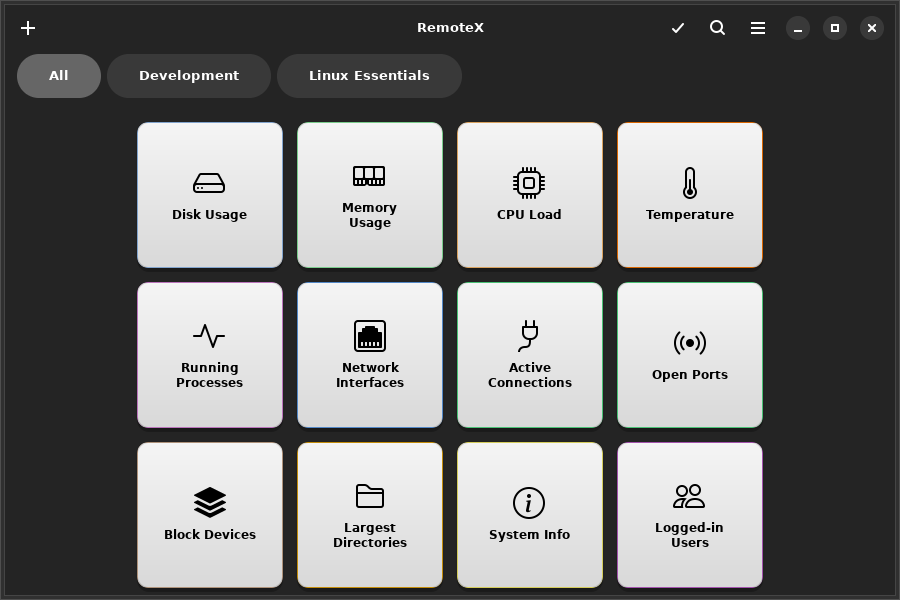Show the System Info tile
Image resolution: width=900 pixels, height=600 pixels.
click(x=530, y=516)
